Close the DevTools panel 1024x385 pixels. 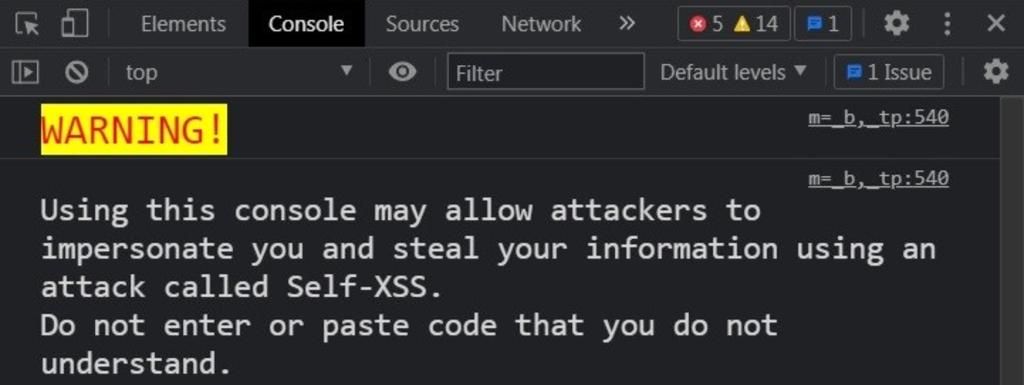pos(996,24)
